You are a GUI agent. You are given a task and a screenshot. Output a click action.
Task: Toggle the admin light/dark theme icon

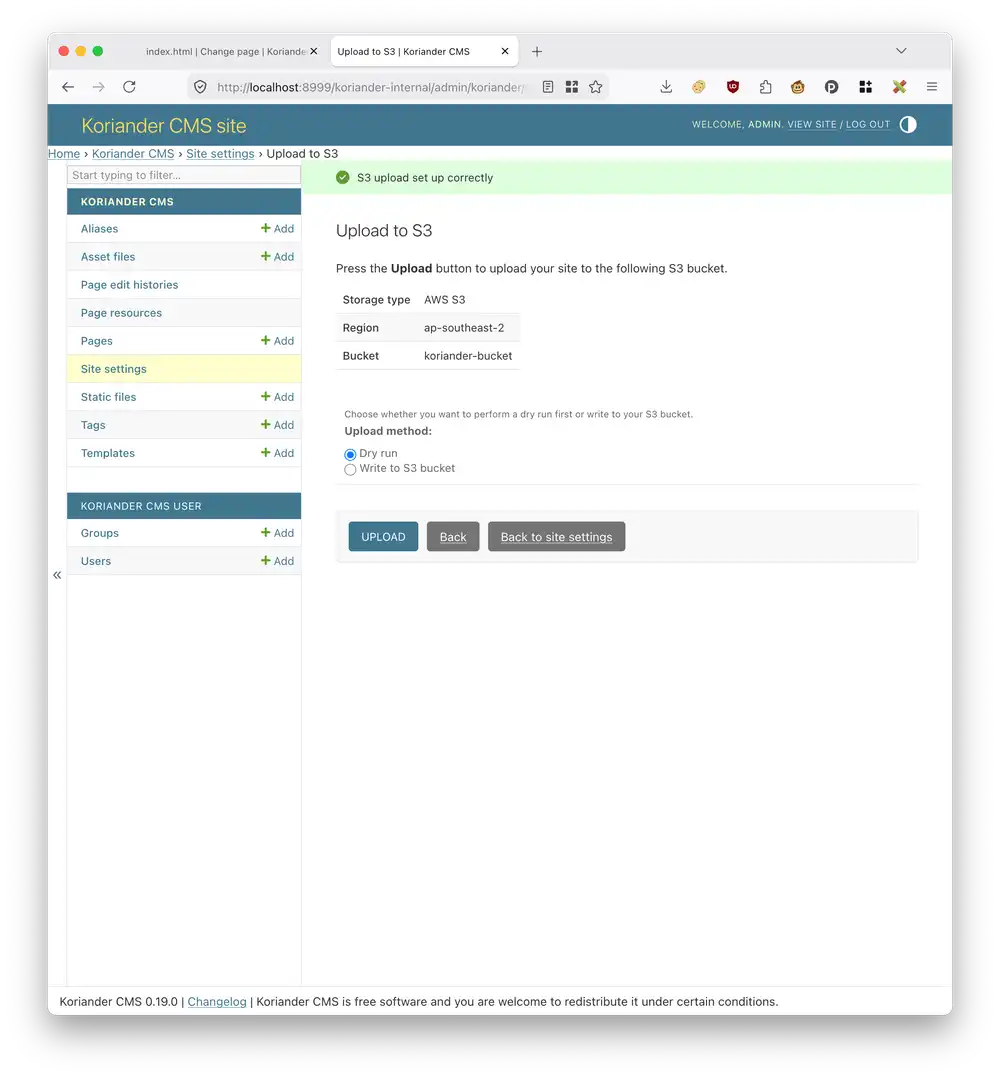point(908,124)
